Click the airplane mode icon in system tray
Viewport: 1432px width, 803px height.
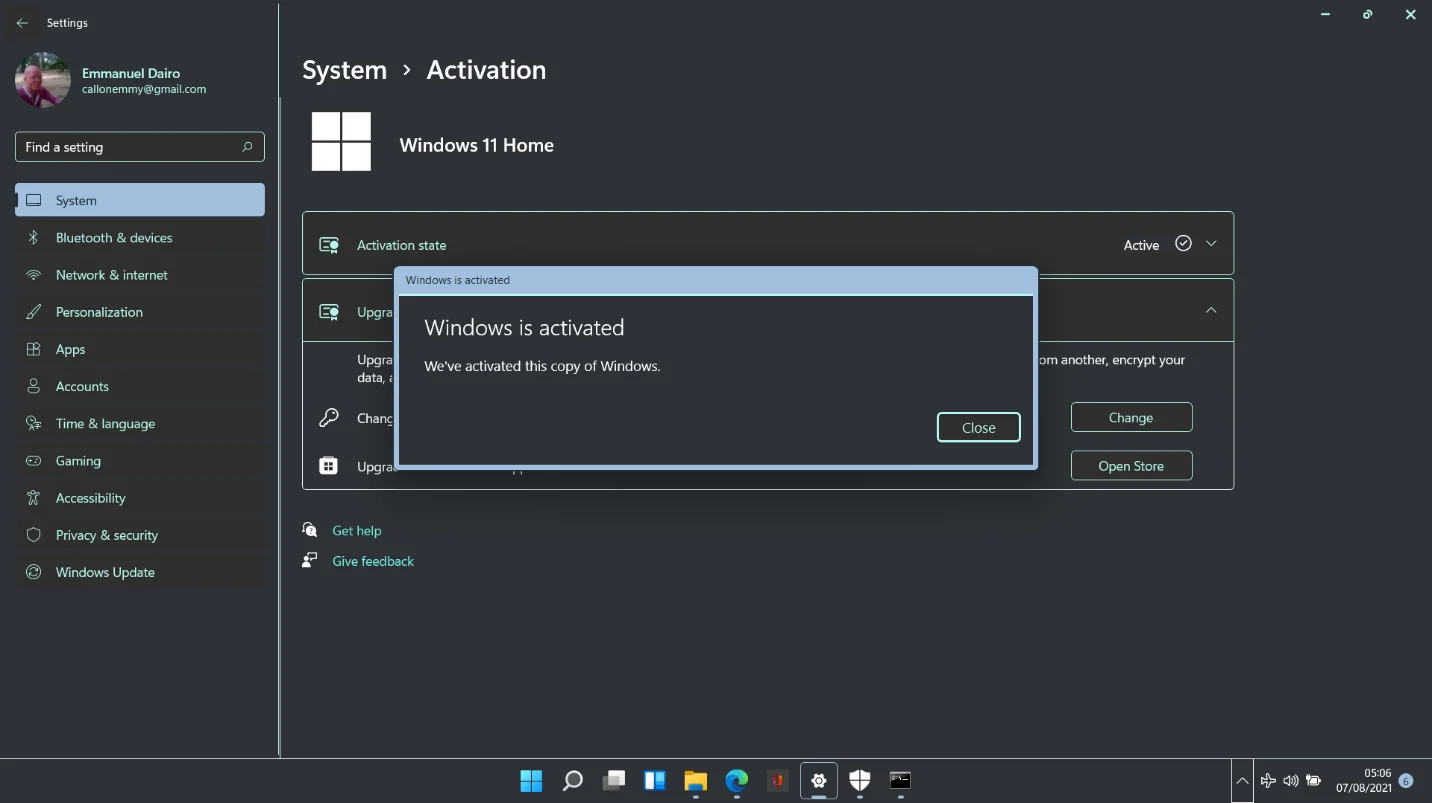[1267, 781]
